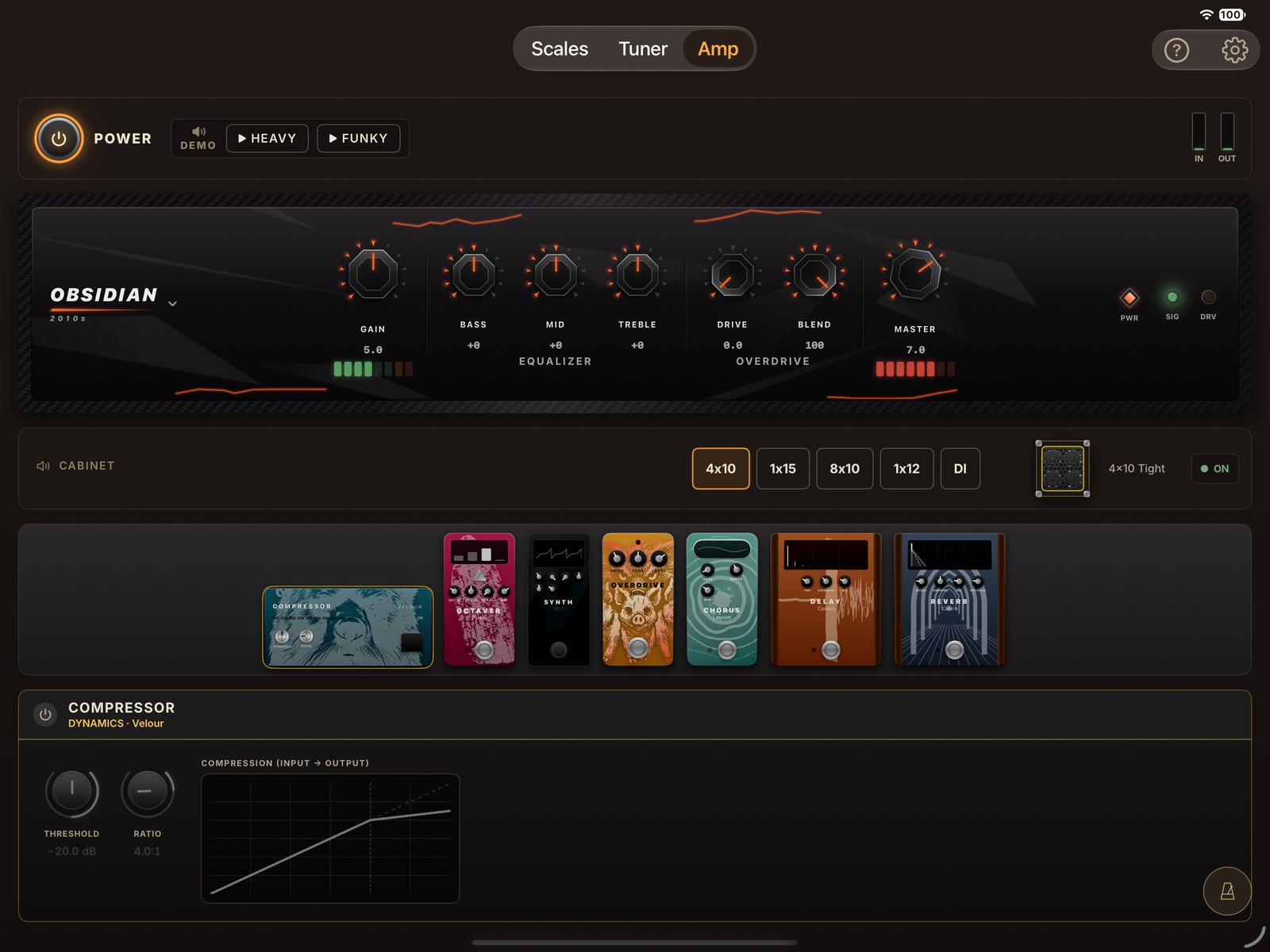Click the 4x10 Tight cabinet thumbnail
The width and height of the screenshot is (1270, 952).
click(x=1062, y=469)
